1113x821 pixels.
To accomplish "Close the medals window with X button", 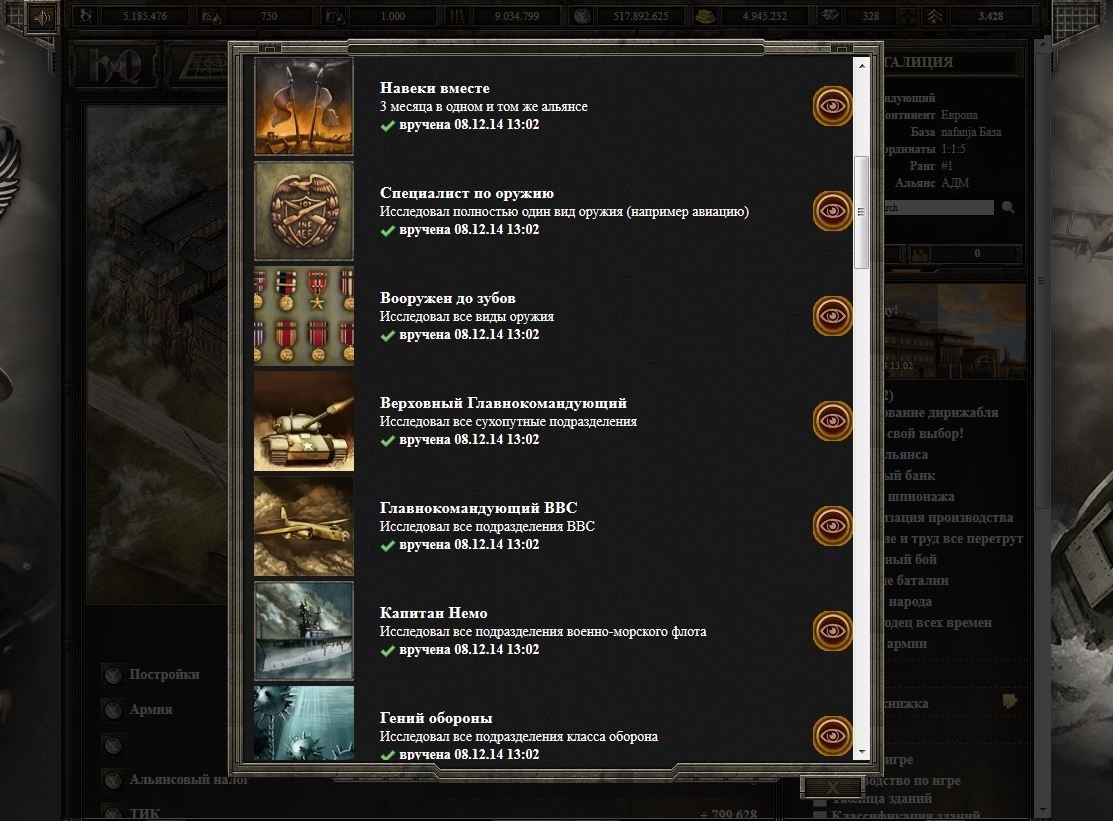I will 832,787.
